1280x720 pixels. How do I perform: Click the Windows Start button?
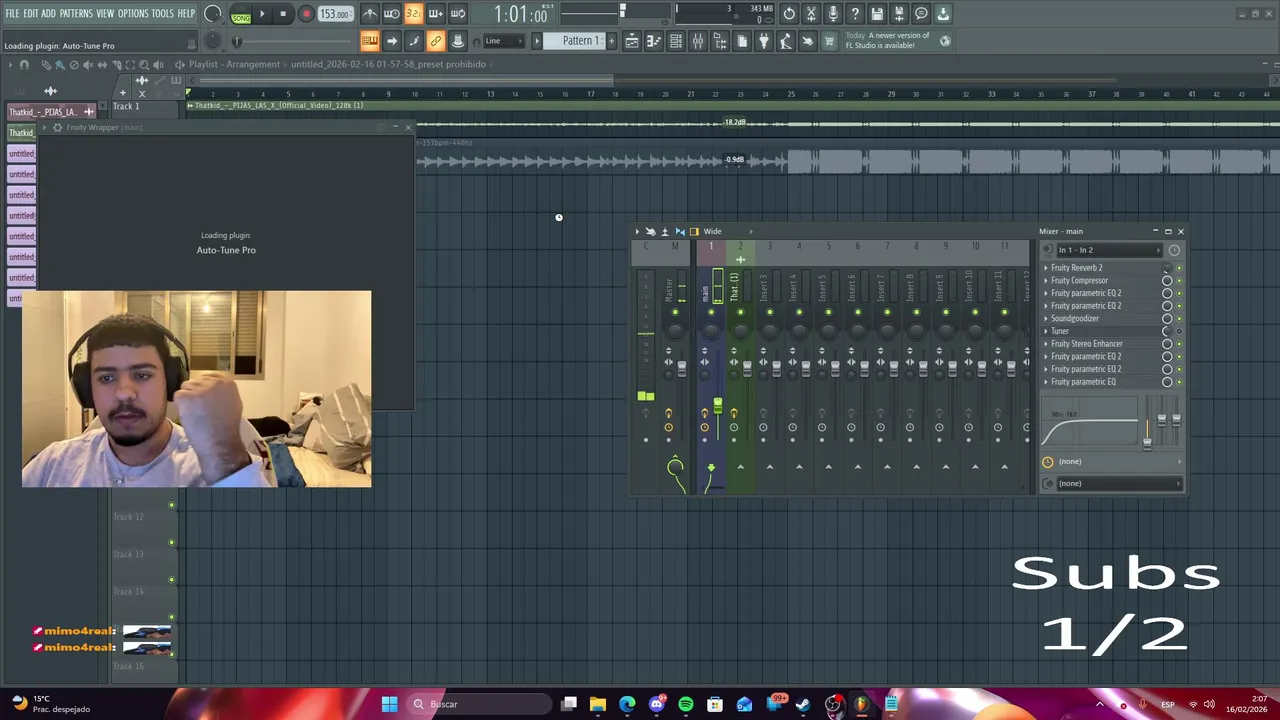[389, 704]
